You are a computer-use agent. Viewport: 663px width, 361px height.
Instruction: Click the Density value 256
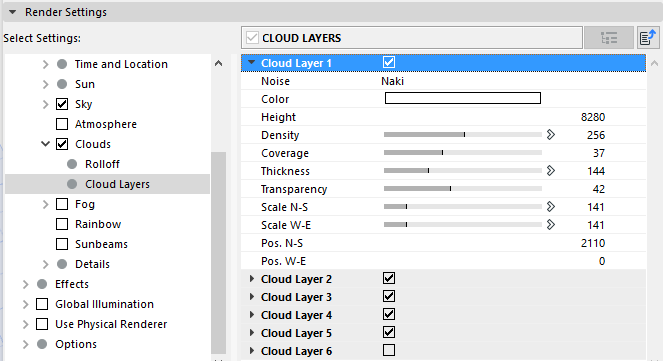tap(596, 135)
